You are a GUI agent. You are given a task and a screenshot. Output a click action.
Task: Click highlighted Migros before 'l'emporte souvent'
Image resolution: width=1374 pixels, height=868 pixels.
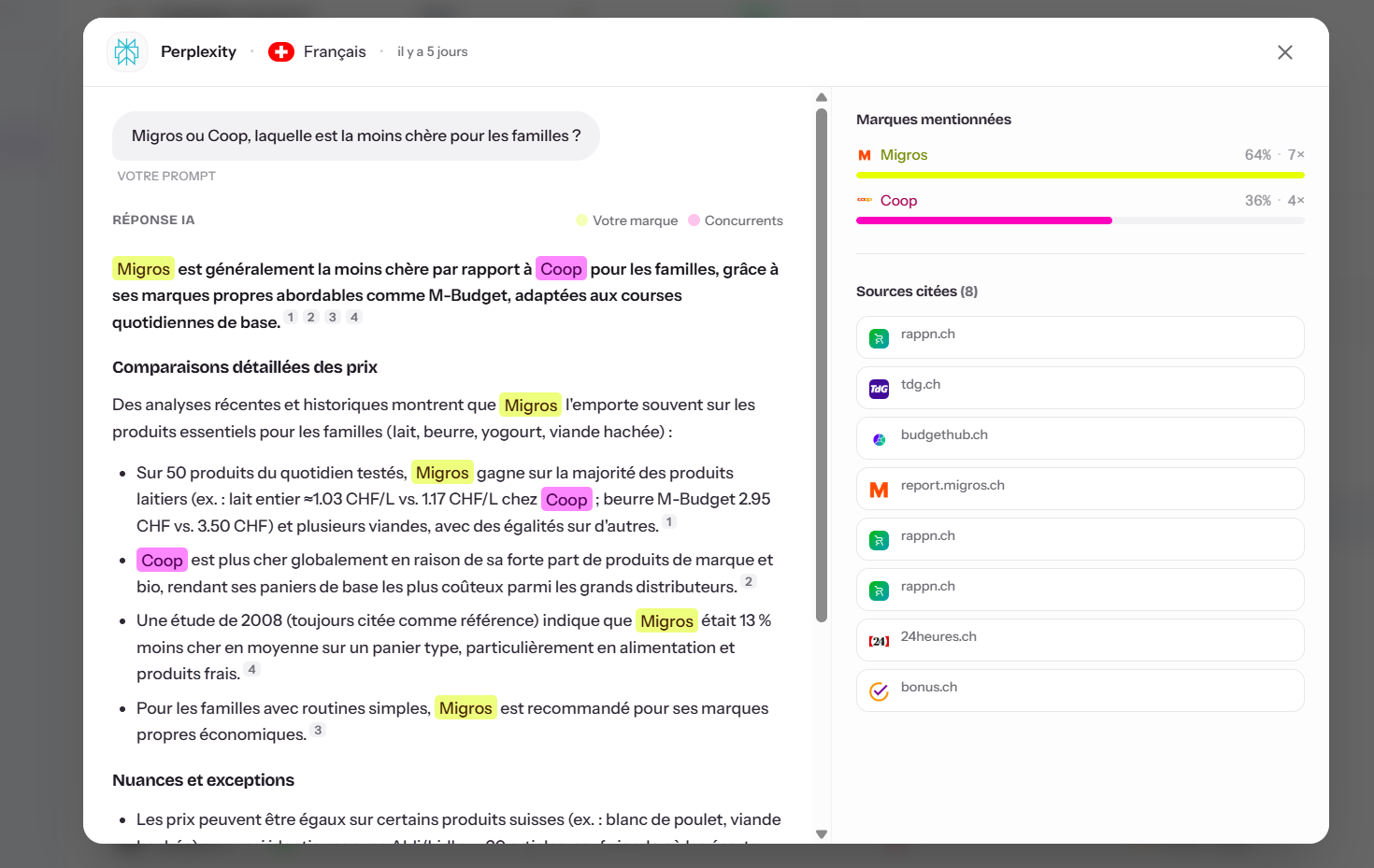pos(531,405)
